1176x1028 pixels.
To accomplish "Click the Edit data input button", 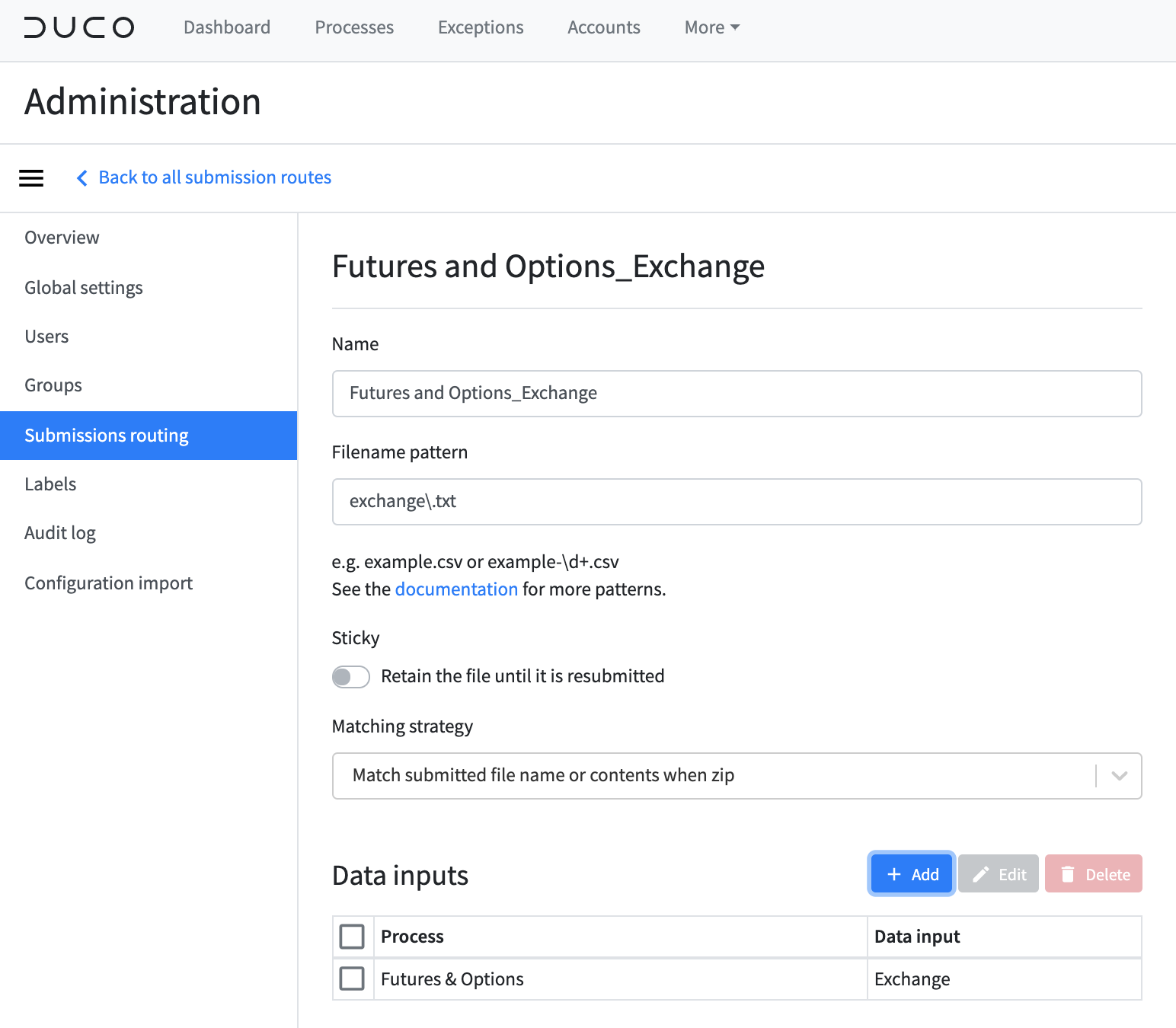I will coord(999,874).
